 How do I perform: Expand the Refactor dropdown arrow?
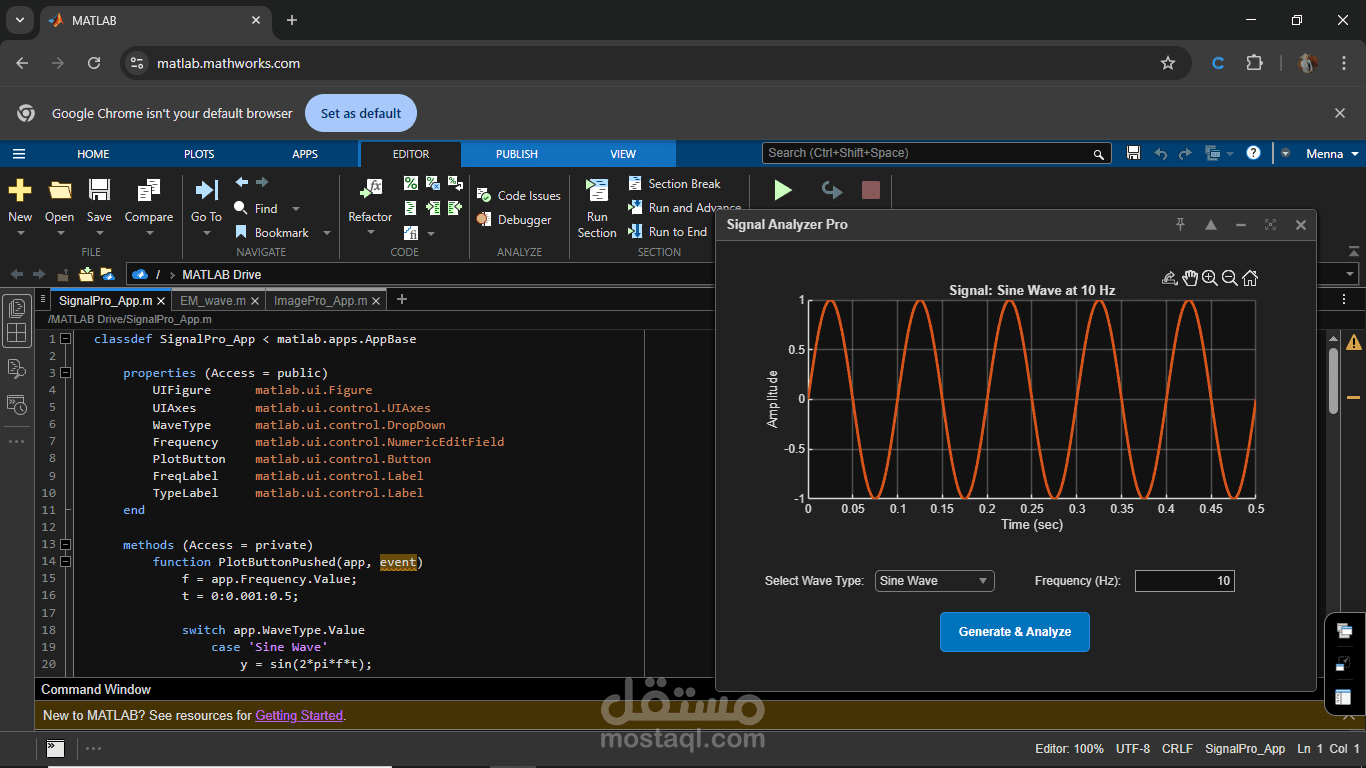370,233
